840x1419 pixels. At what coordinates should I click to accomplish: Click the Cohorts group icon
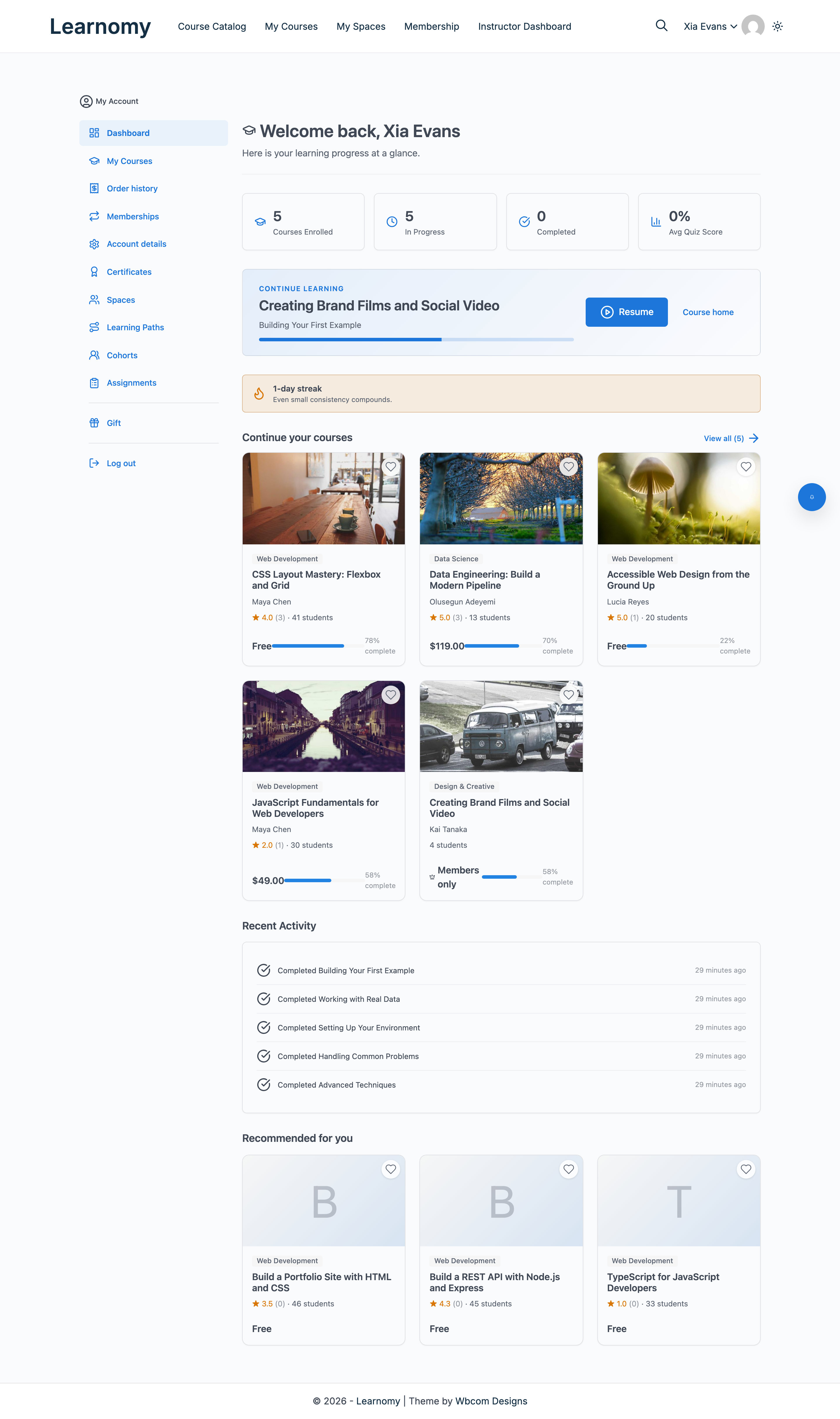[x=94, y=355]
